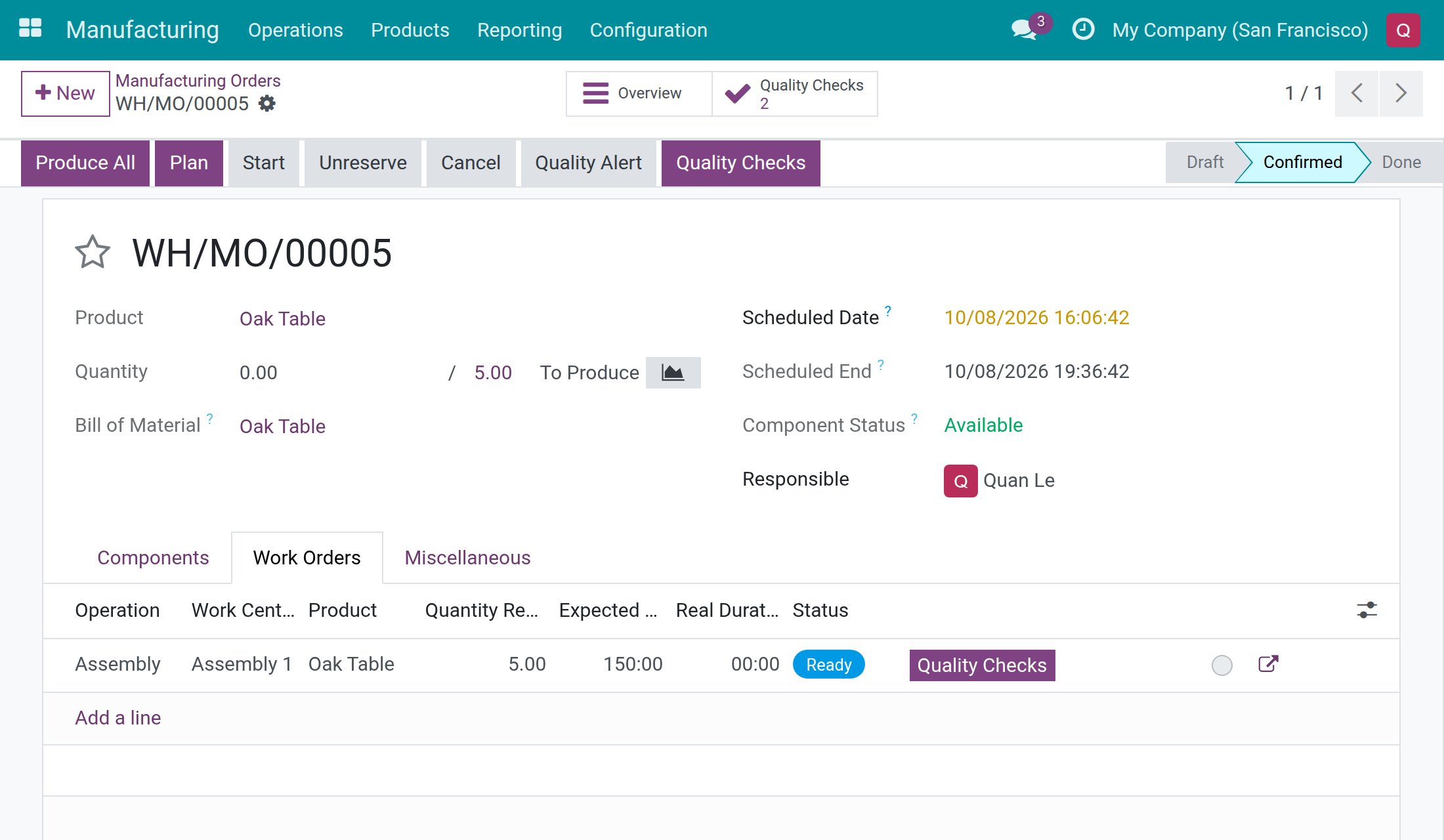Click the Plan button
This screenshot has width=1444, height=840.
tap(189, 163)
